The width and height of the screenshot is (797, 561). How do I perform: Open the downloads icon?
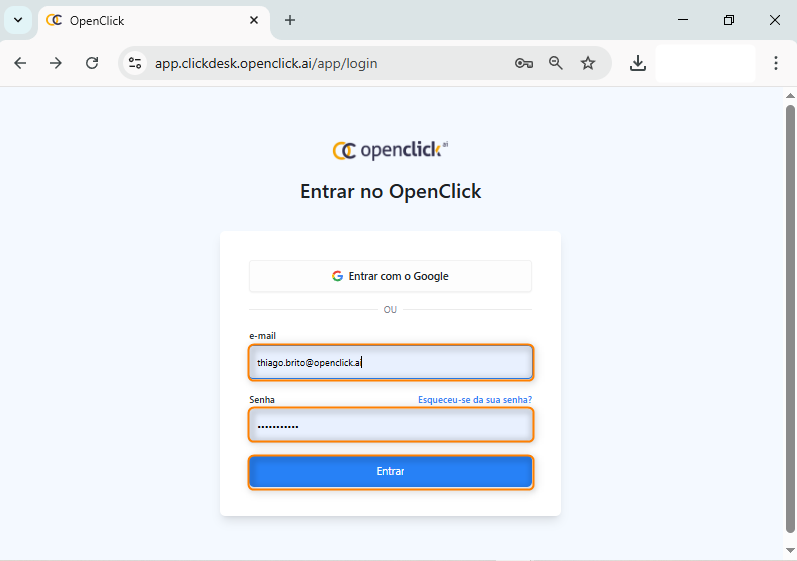pyautogui.click(x=637, y=63)
